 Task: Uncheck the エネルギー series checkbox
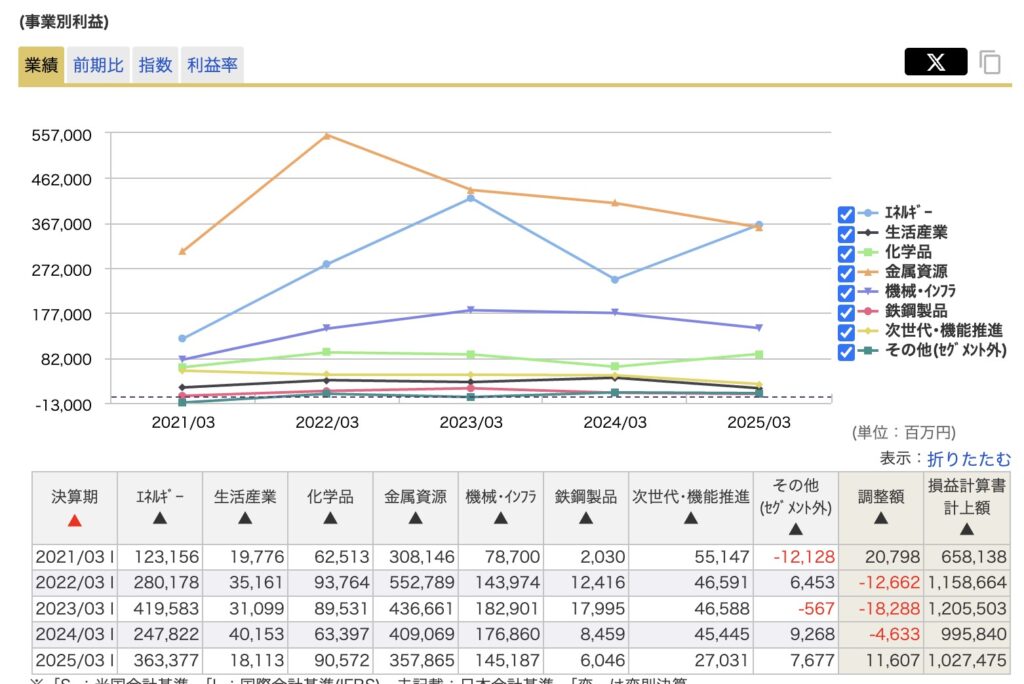pyautogui.click(x=846, y=214)
